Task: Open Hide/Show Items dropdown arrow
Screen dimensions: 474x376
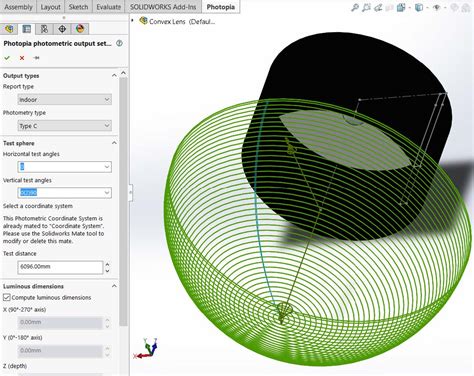Action: [x=445, y=7]
